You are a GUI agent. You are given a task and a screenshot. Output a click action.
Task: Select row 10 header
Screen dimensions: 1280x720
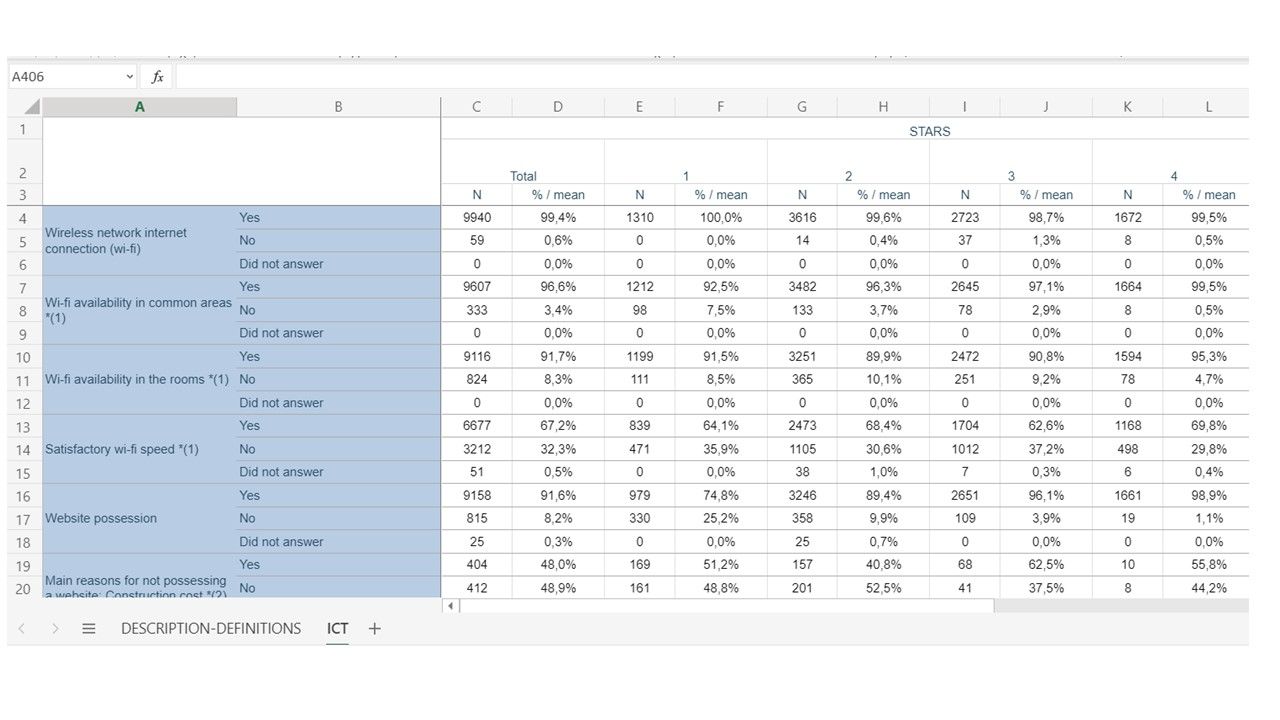(x=23, y=357)
